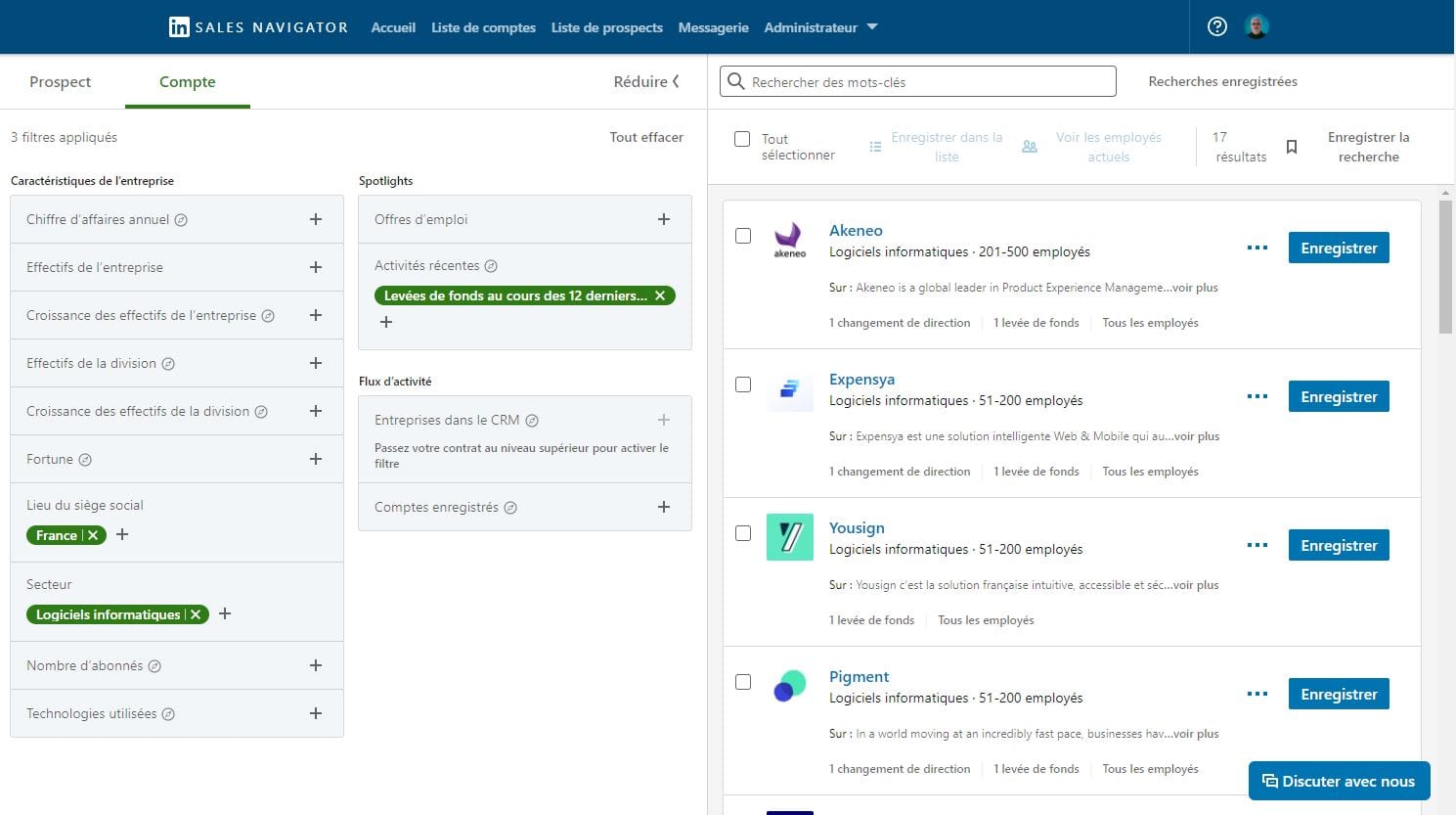The height and width of the screenshot is (815, 1456).
Task: Check the Akeneo result checkbox
Action: pyautogui.click(x=743, y=236)
